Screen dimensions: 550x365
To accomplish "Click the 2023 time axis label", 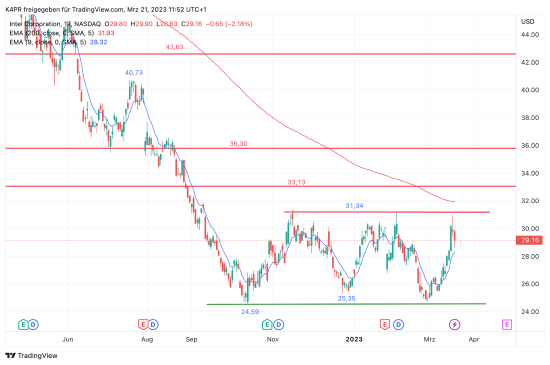I will tap(354, 339).
